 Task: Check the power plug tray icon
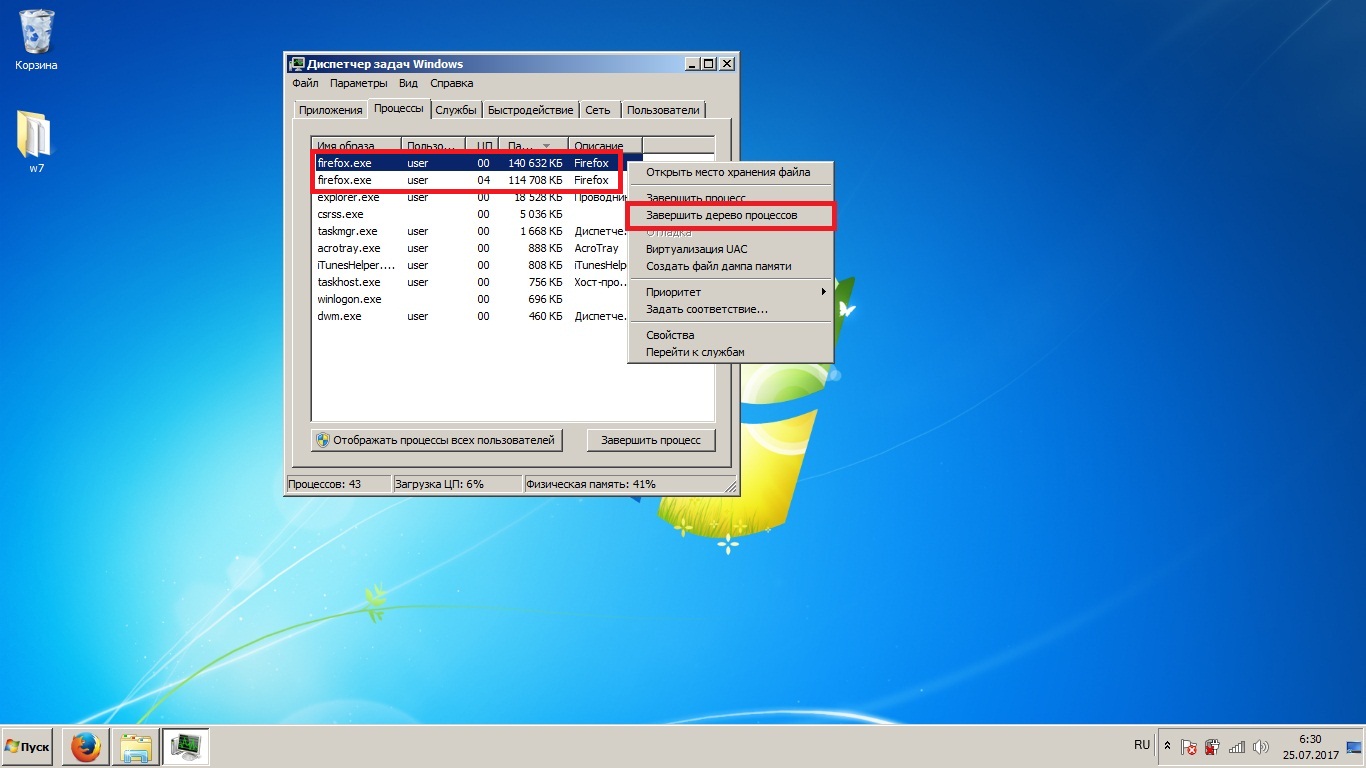1212,747
